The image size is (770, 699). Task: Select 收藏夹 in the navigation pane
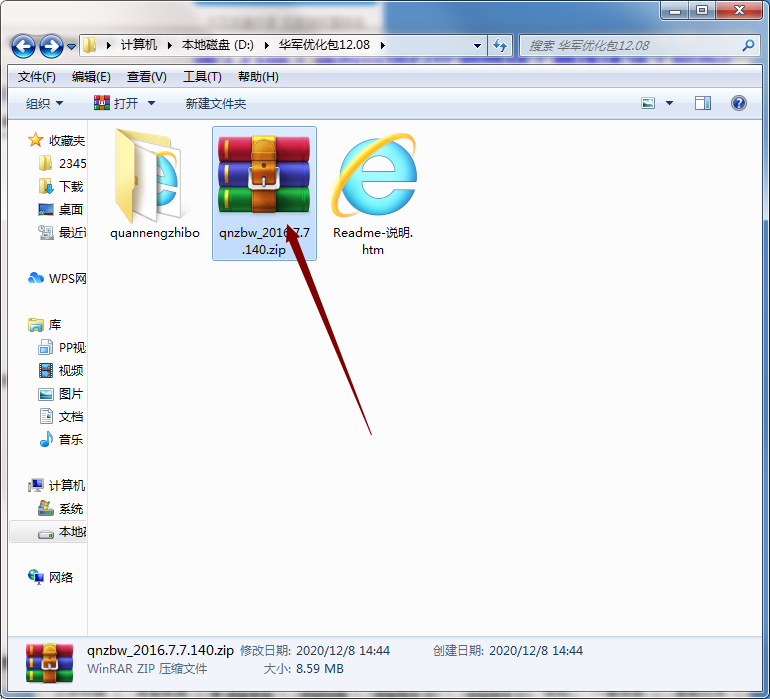pos(66,140)
